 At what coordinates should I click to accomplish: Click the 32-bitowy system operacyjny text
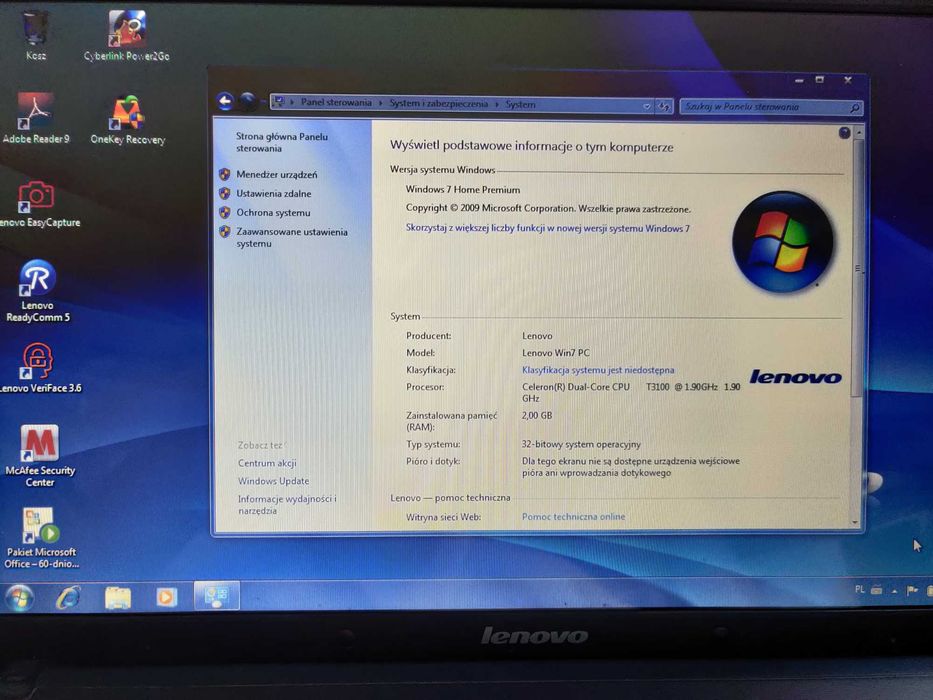pos(581,444)
